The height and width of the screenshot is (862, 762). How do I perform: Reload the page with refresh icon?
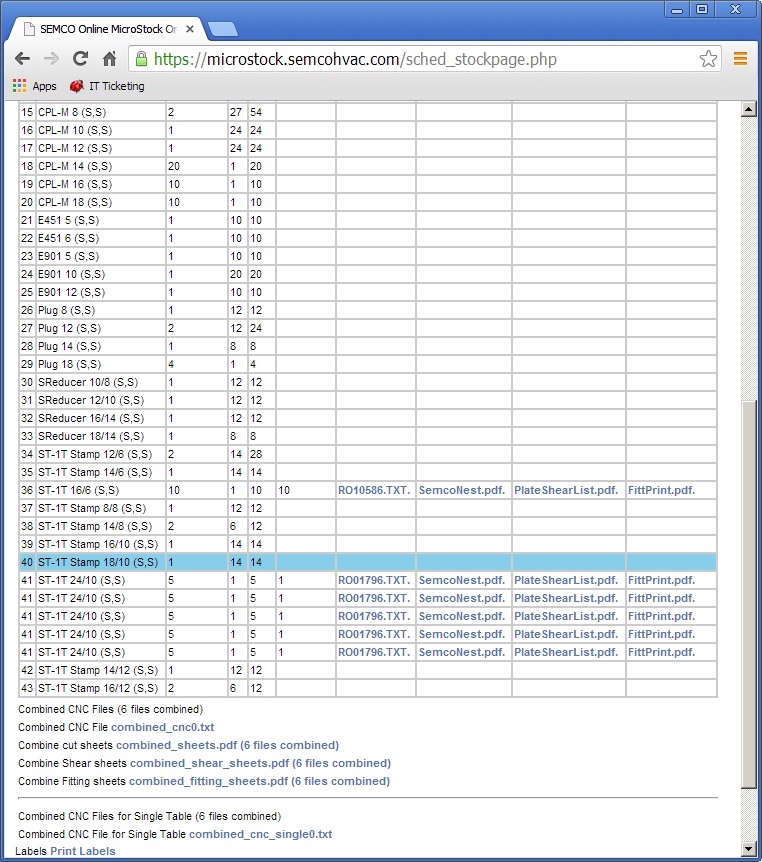click(x=80, y=59)
